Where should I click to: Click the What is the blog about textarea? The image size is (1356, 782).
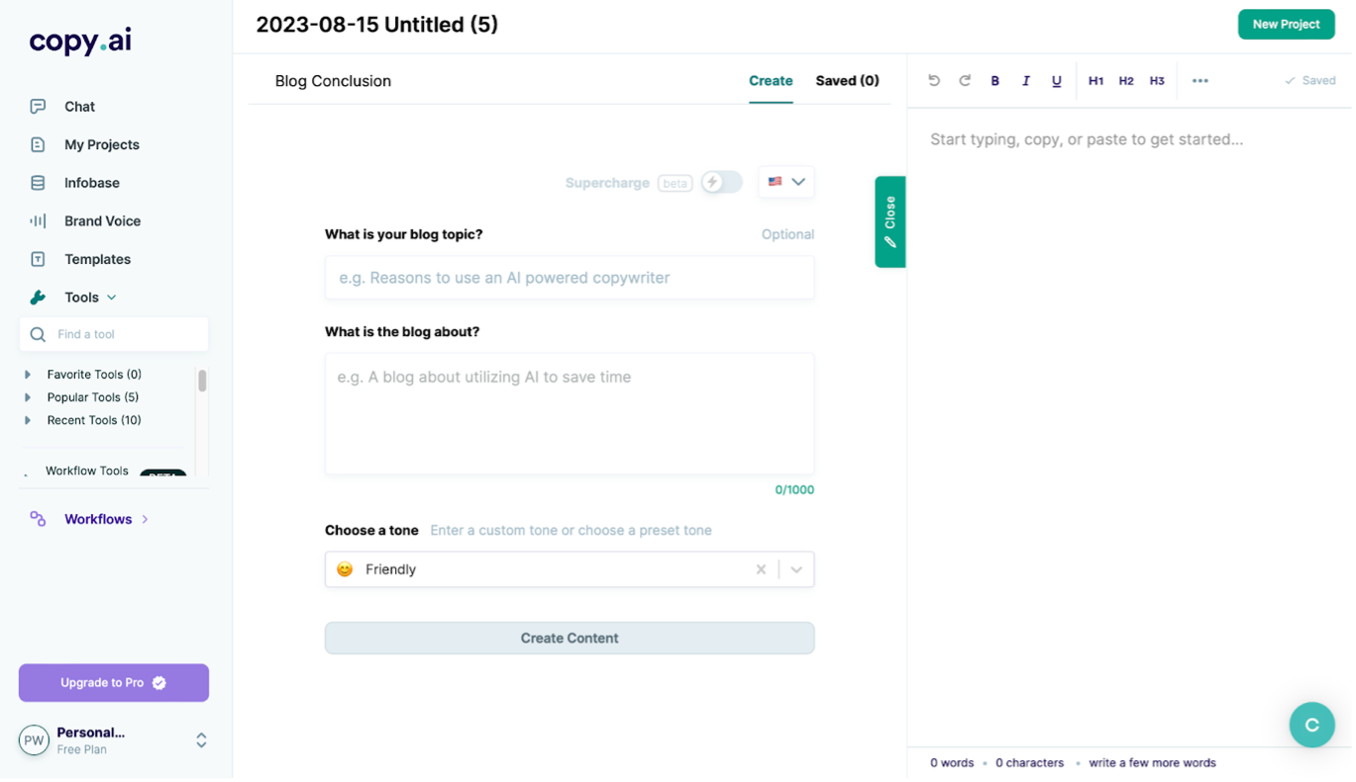point(570,414)
